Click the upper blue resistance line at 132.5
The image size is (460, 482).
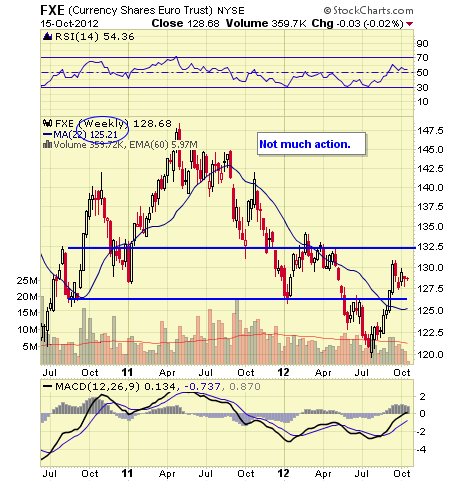tap(242, 248)
